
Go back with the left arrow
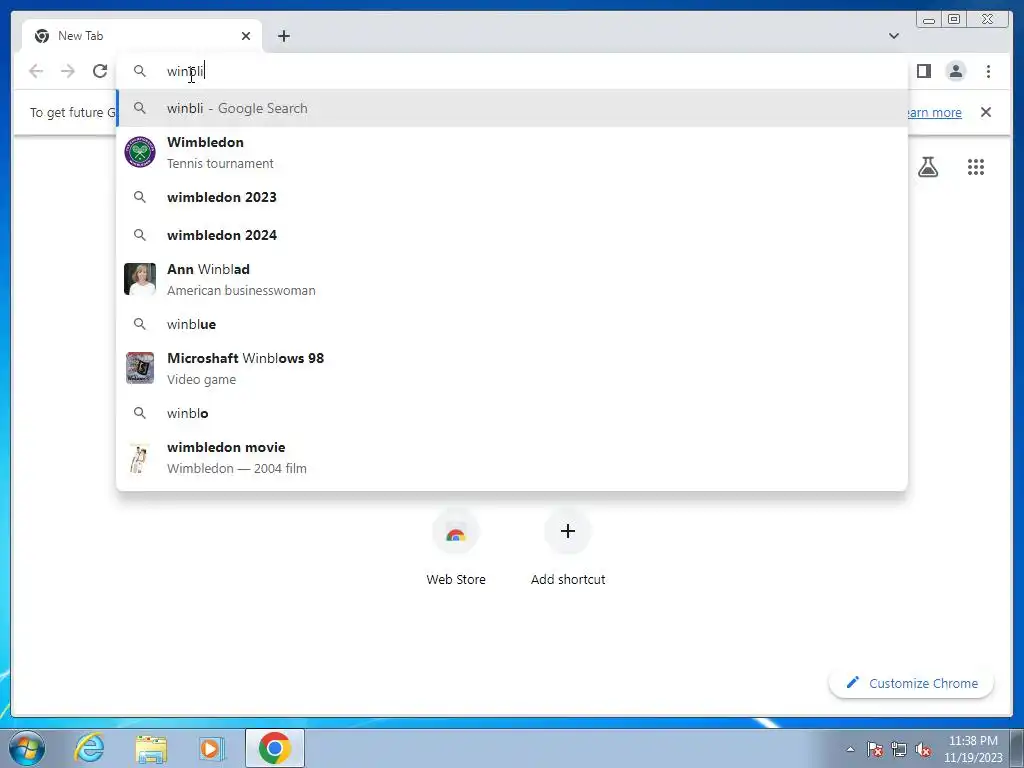pos(36,71)
